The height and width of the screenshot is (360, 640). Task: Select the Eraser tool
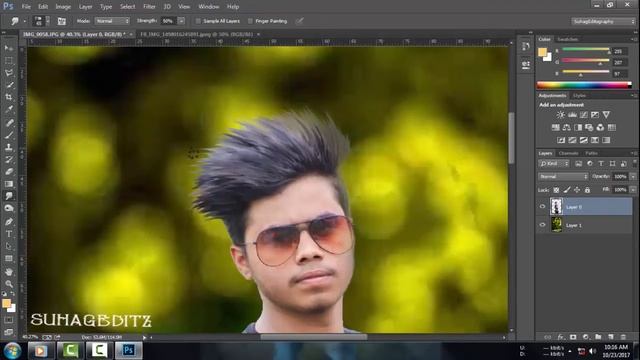click(9, 171)
